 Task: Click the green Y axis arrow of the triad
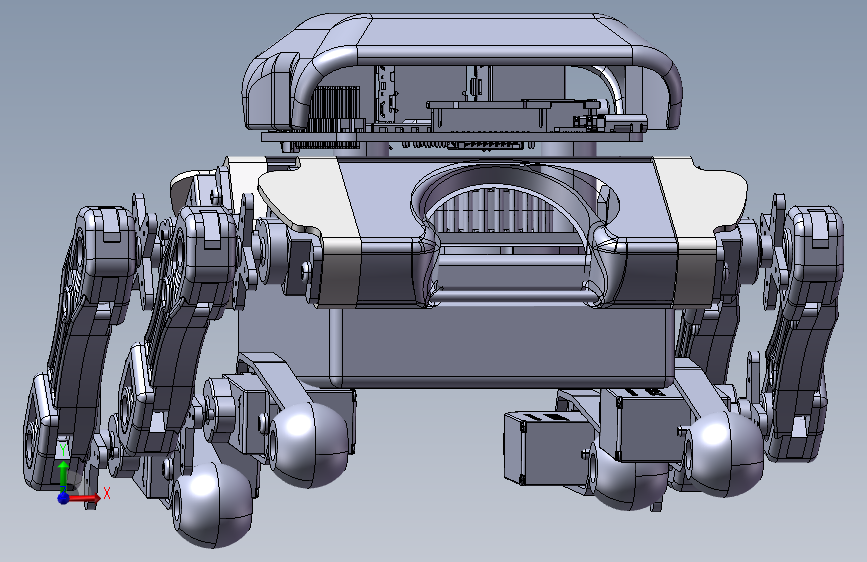[64, 475]
